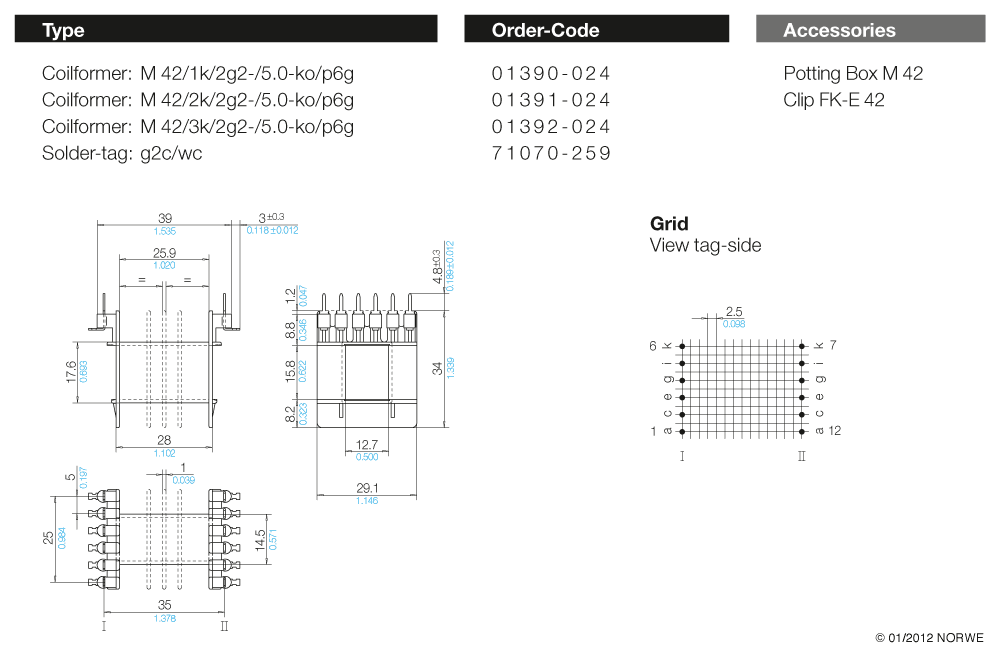
Task: Click the bold Grid heading
Action: [x=669, y=224]
